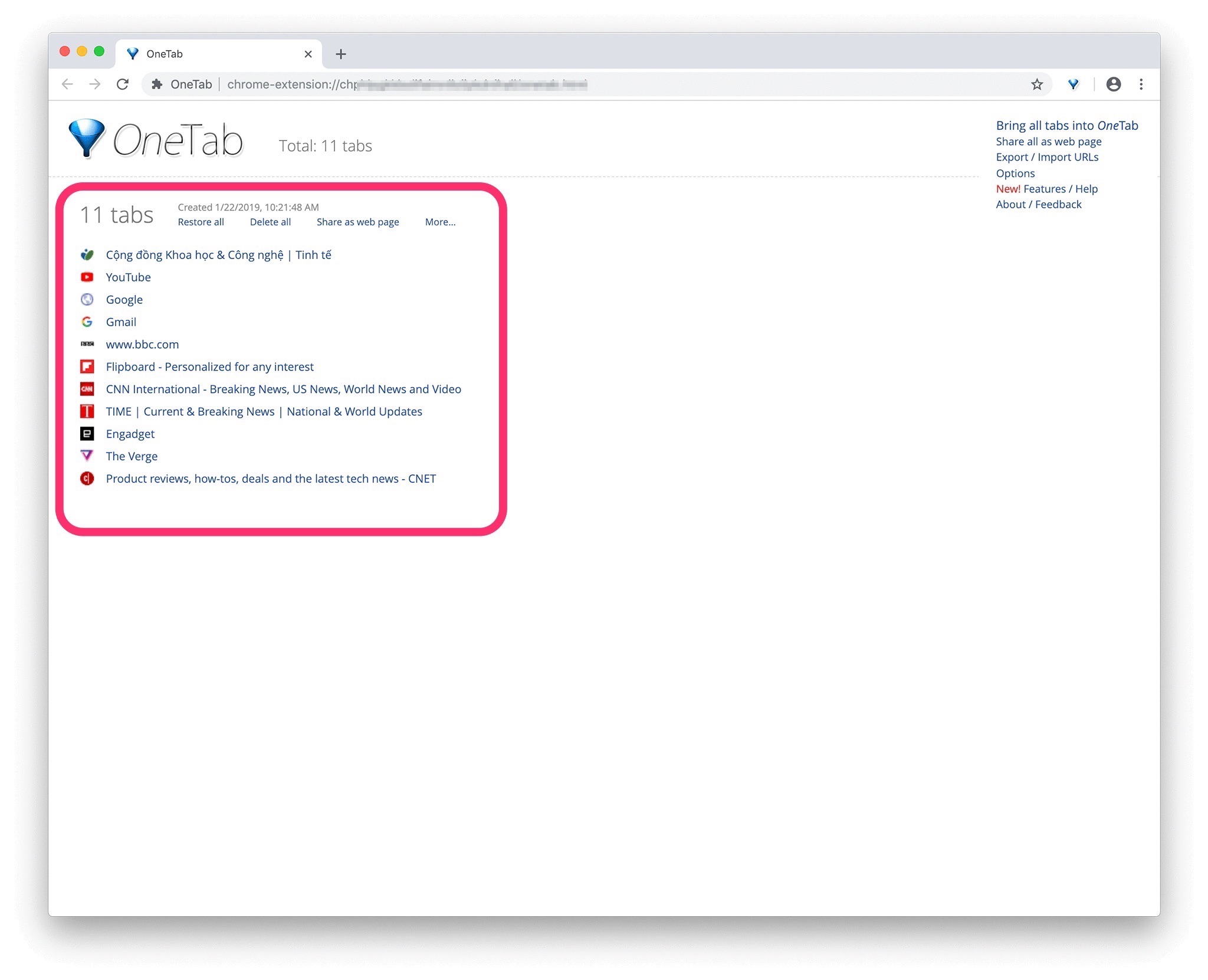Click the Total: 11 tabs text
The height and width of the screenshot is (980, 1208).
(x=325, y=146)
